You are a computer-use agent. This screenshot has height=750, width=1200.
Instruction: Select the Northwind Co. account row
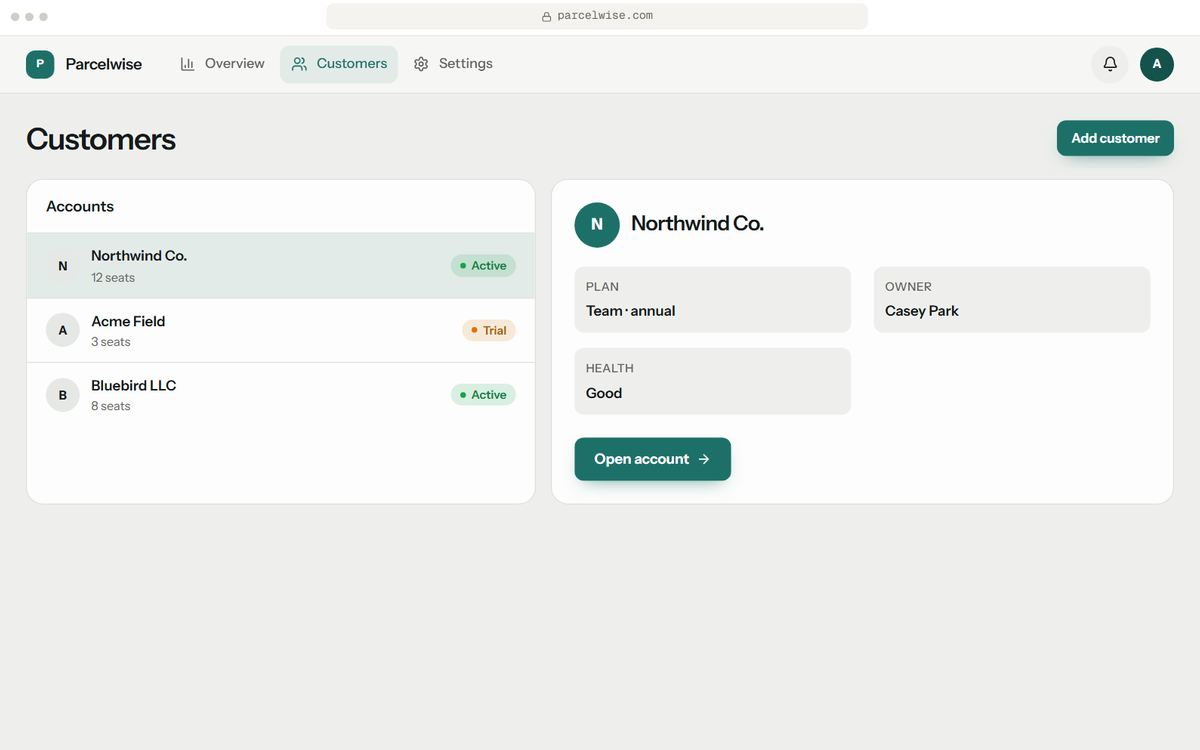[x=281, y=266]
